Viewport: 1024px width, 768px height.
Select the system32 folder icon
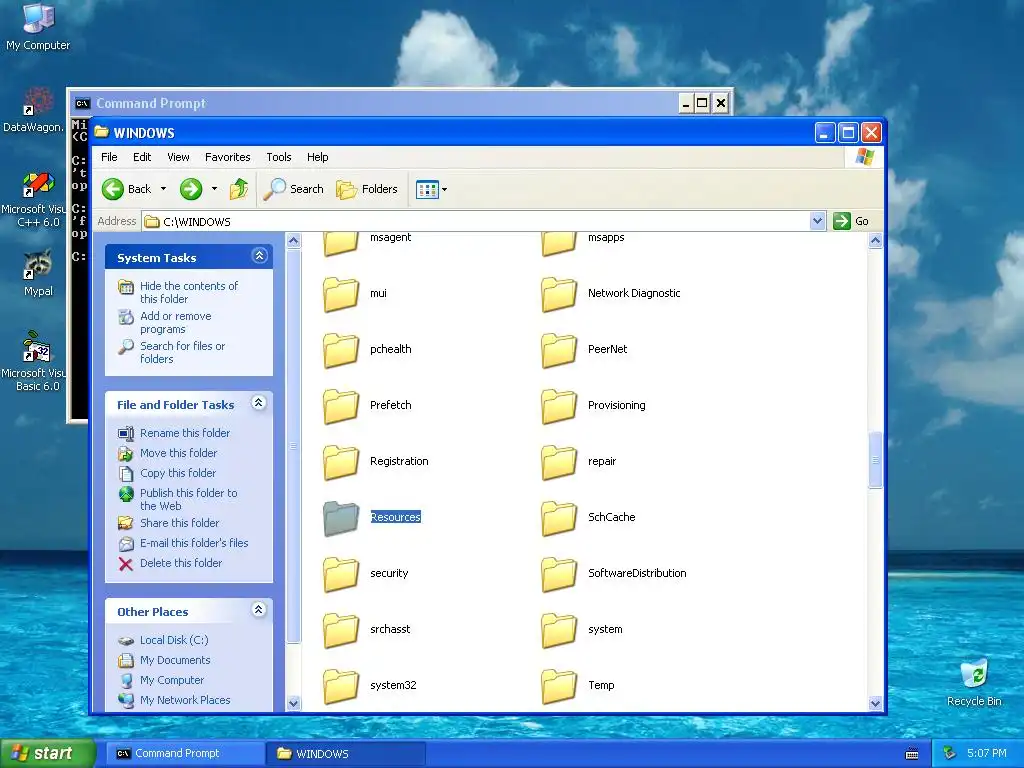[x=341, y=686]
